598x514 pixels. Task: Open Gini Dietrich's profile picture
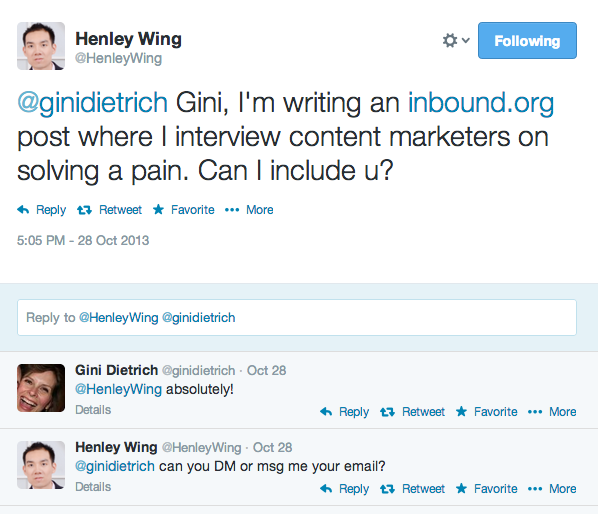pos(41,388)
